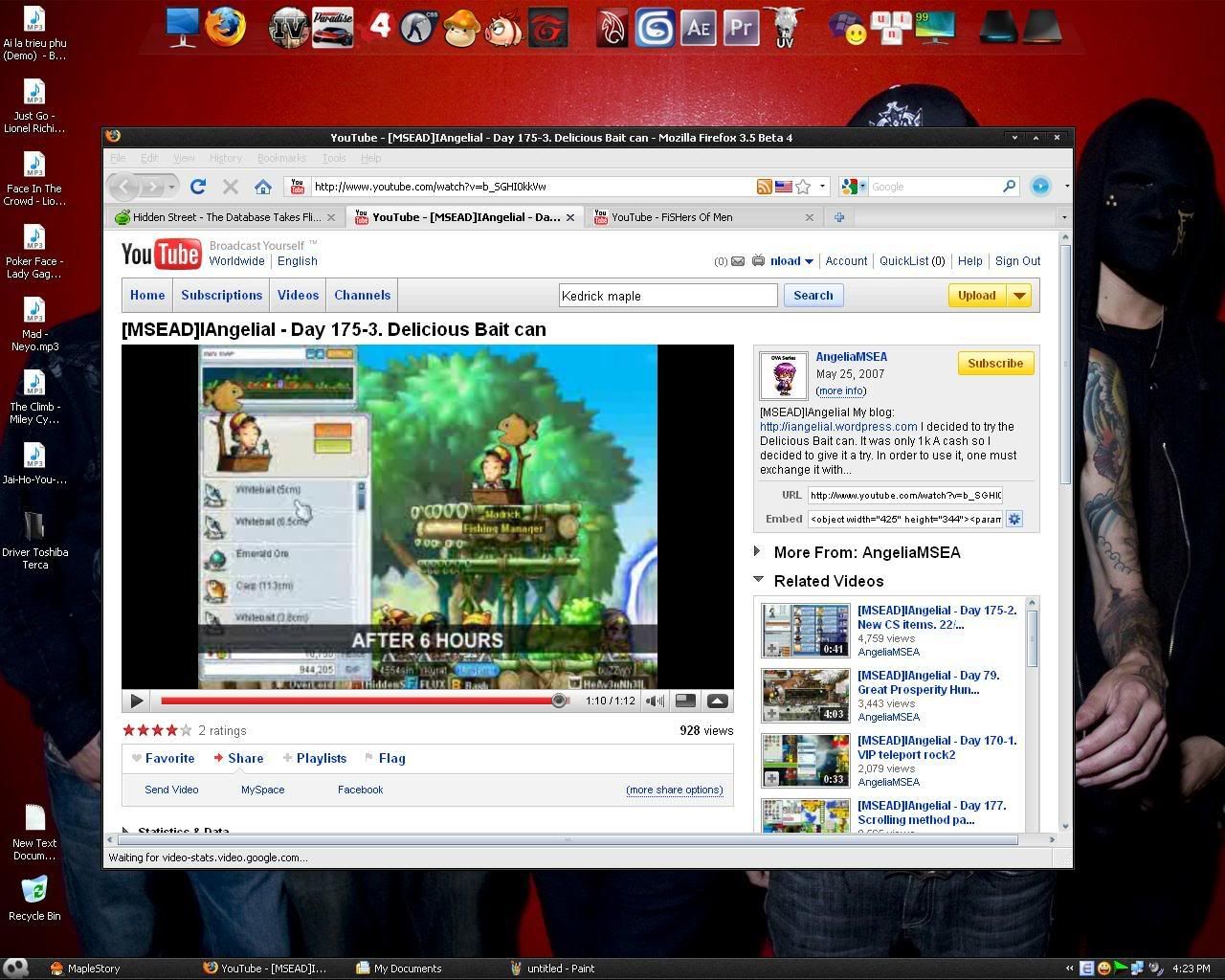Expand the More From: AngeliaMSEA section
Image resolution: width=1225 pixels, height=980 pixels.
pos(758,551)
